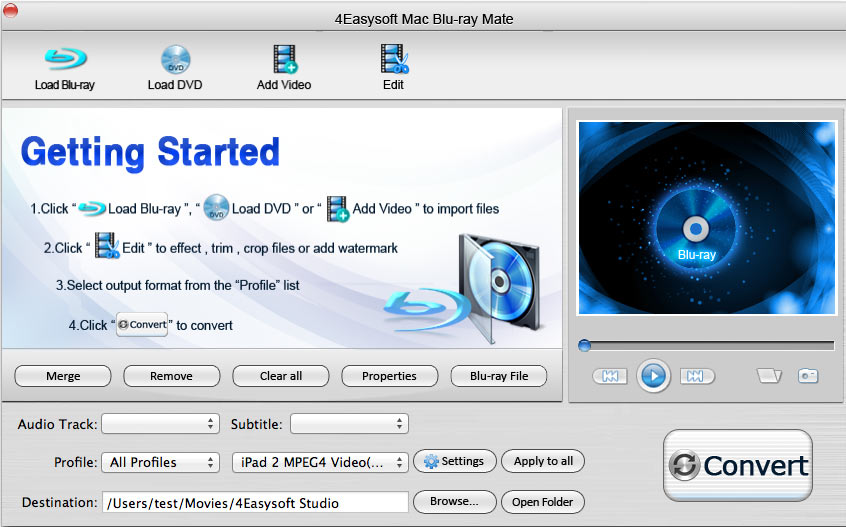Click the preview seek slider handle
846x527 pixels.
pos(584,345)
